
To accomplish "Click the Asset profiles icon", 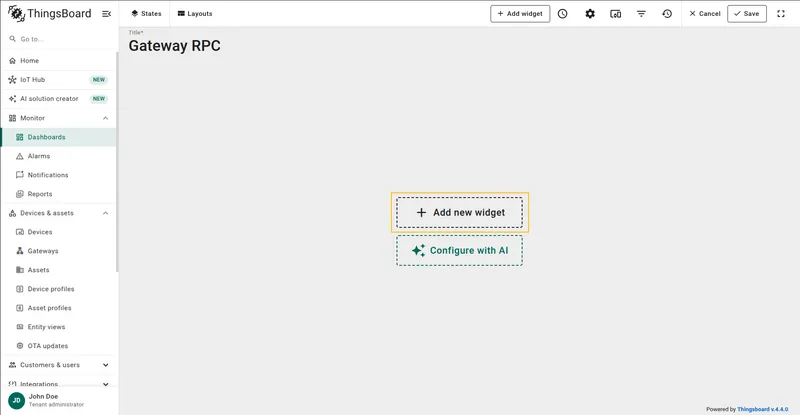I will (x=20, y=308).
